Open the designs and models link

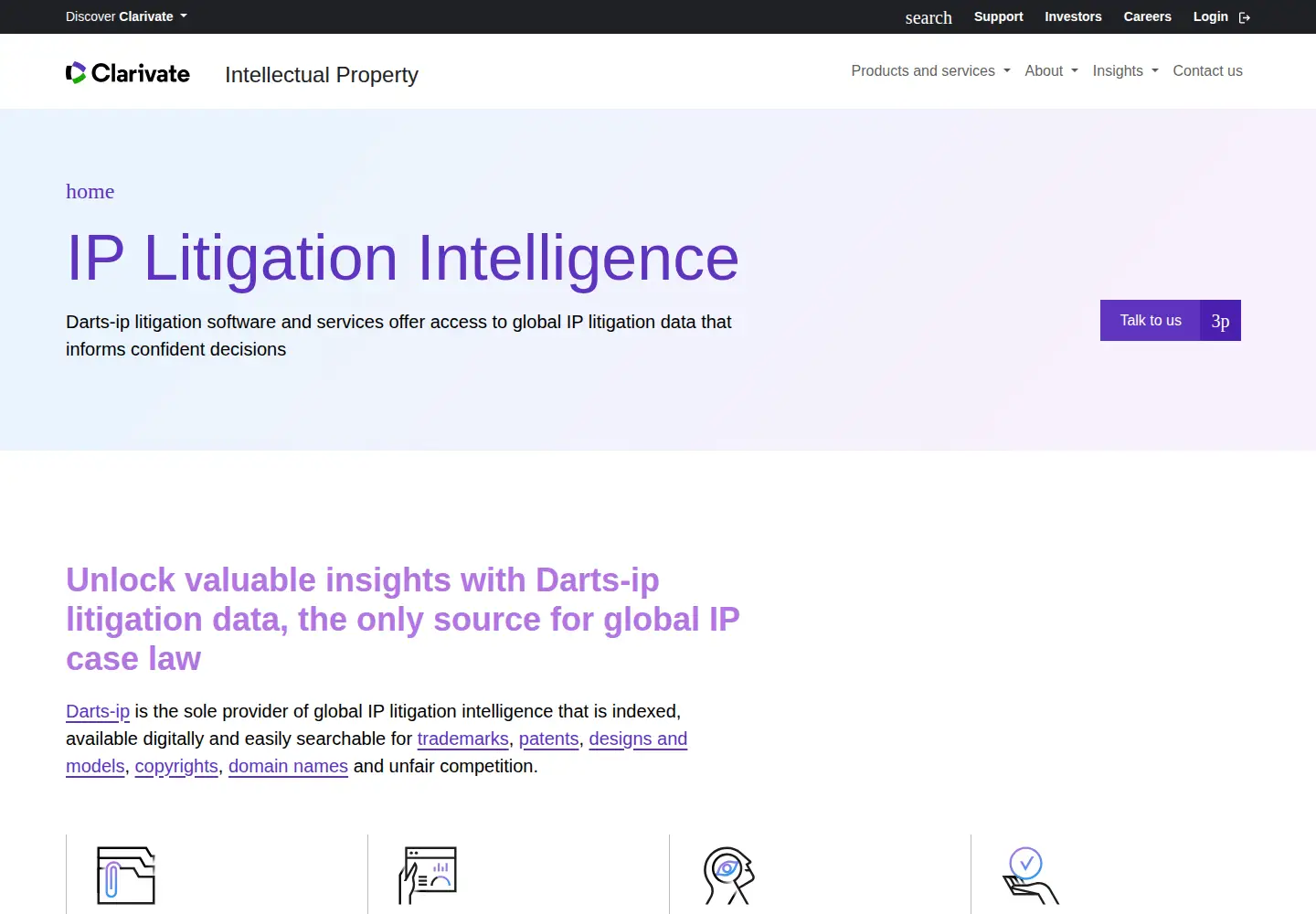coord(638,739)
